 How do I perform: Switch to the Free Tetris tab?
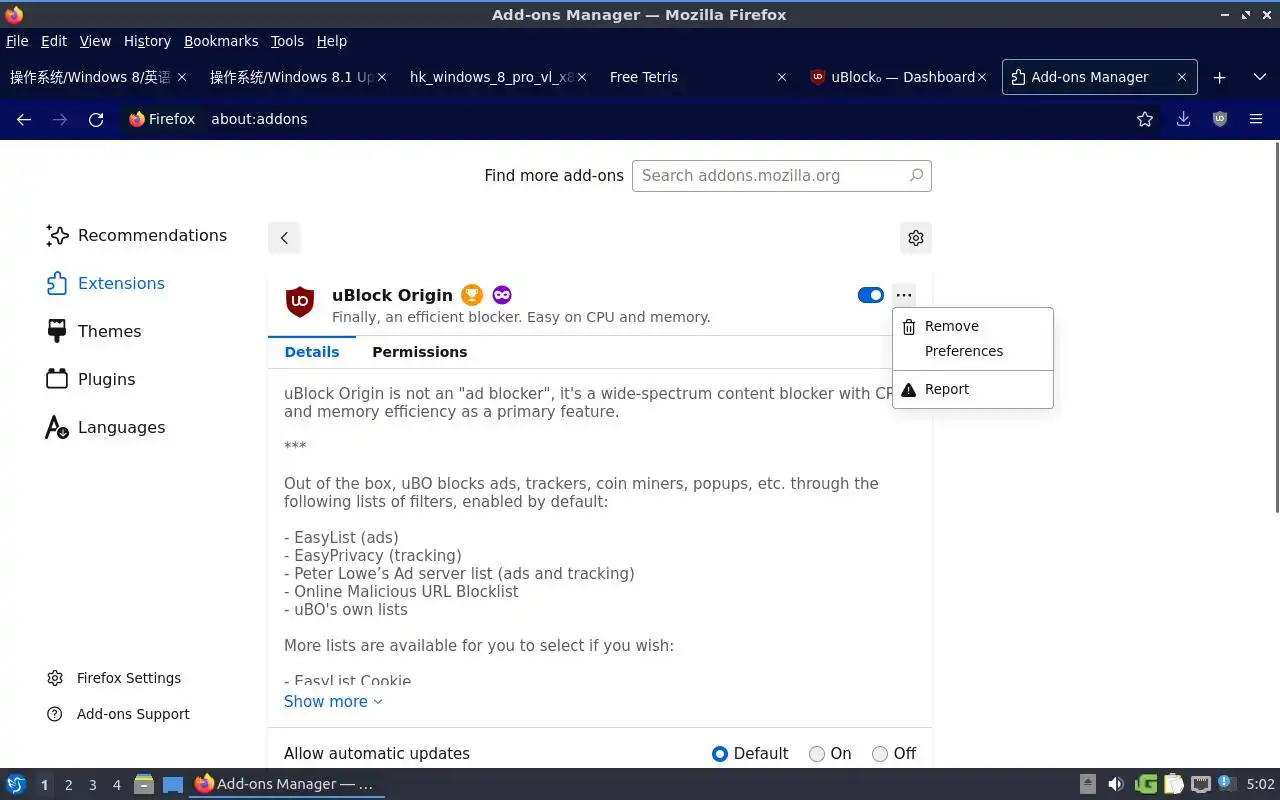pyautogui.click(x=699, y=77)
